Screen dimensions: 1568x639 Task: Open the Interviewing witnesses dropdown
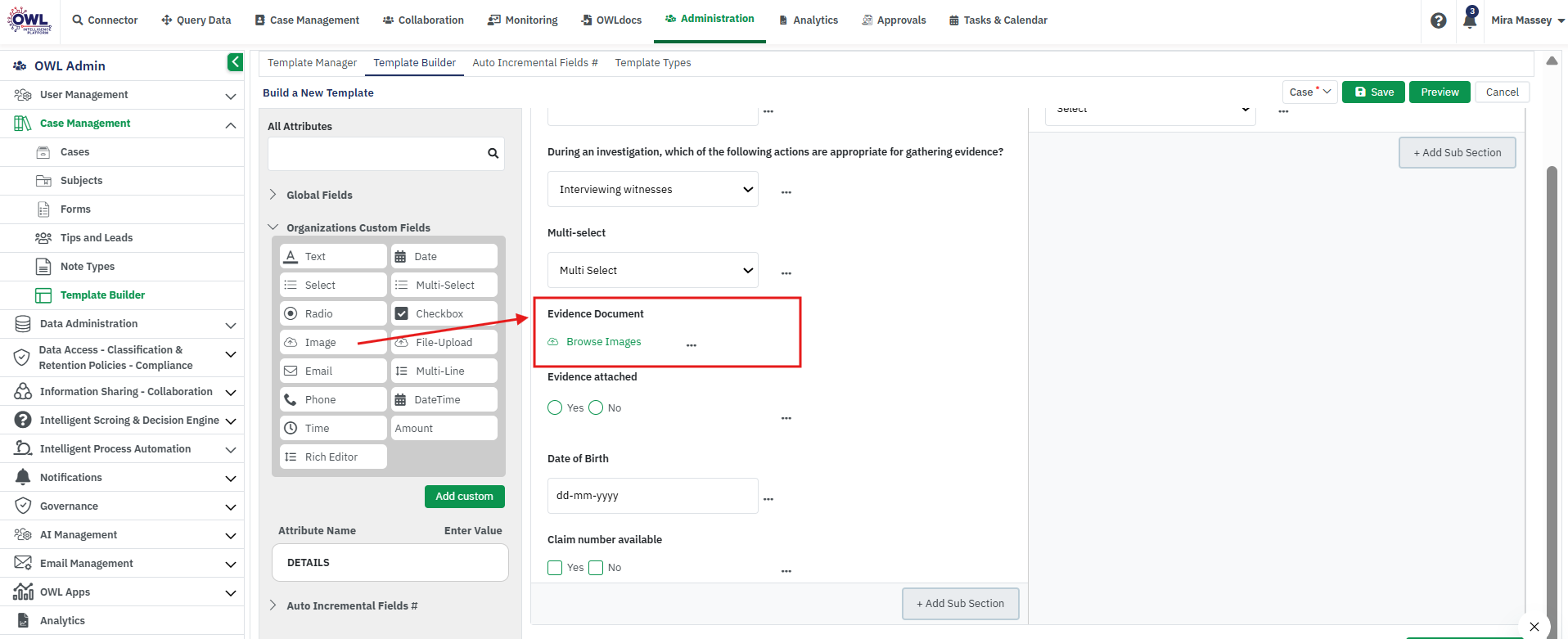tap(653, 189)
